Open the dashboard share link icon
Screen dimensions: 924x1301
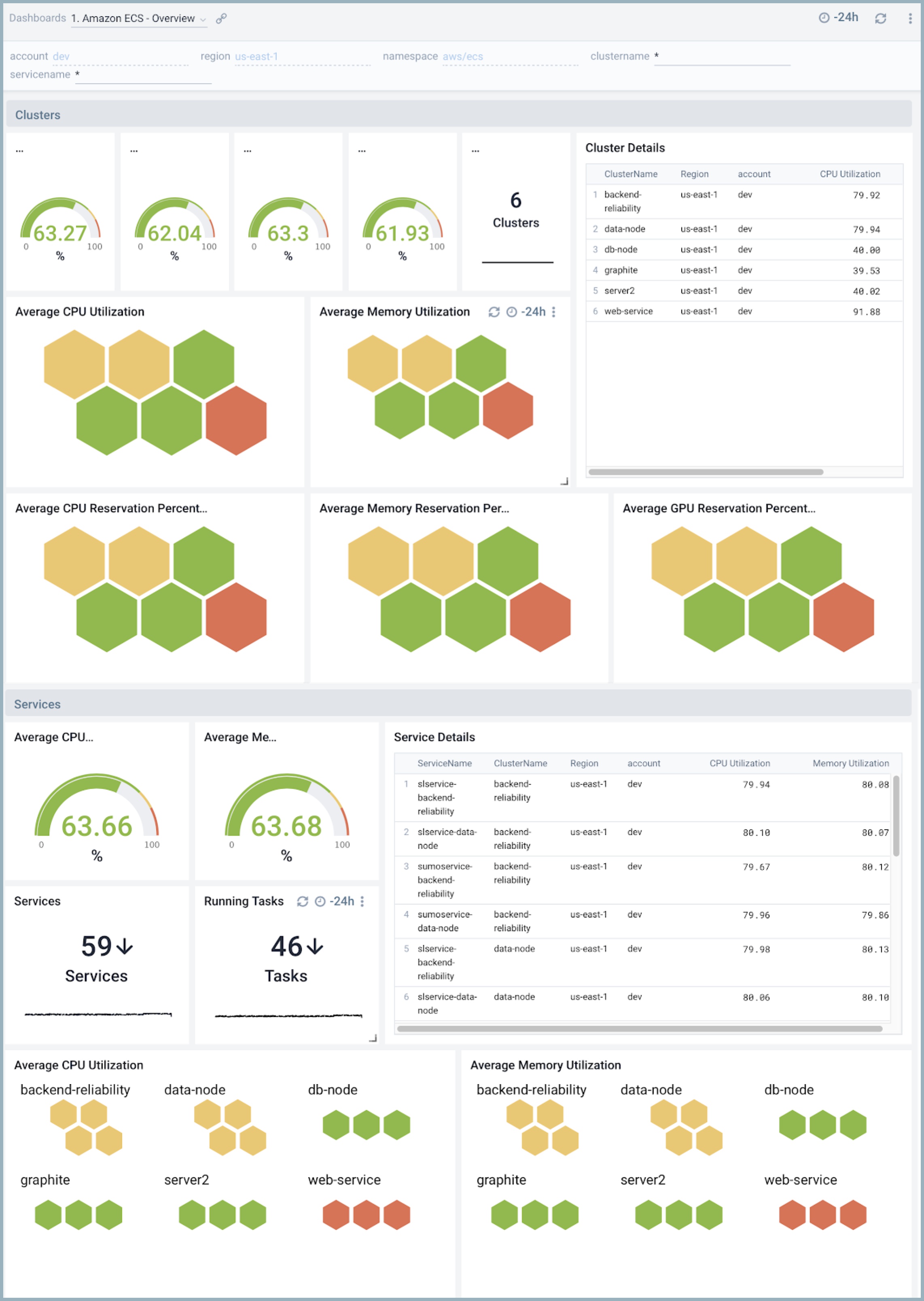(x=221, y=19)
